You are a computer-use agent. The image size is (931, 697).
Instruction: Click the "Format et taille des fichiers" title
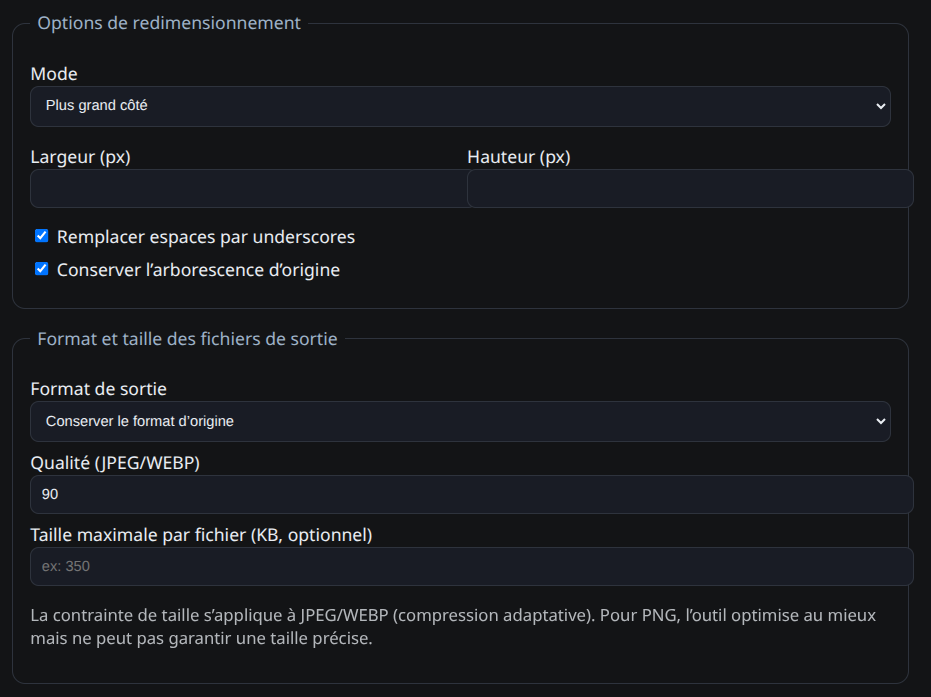187,338
